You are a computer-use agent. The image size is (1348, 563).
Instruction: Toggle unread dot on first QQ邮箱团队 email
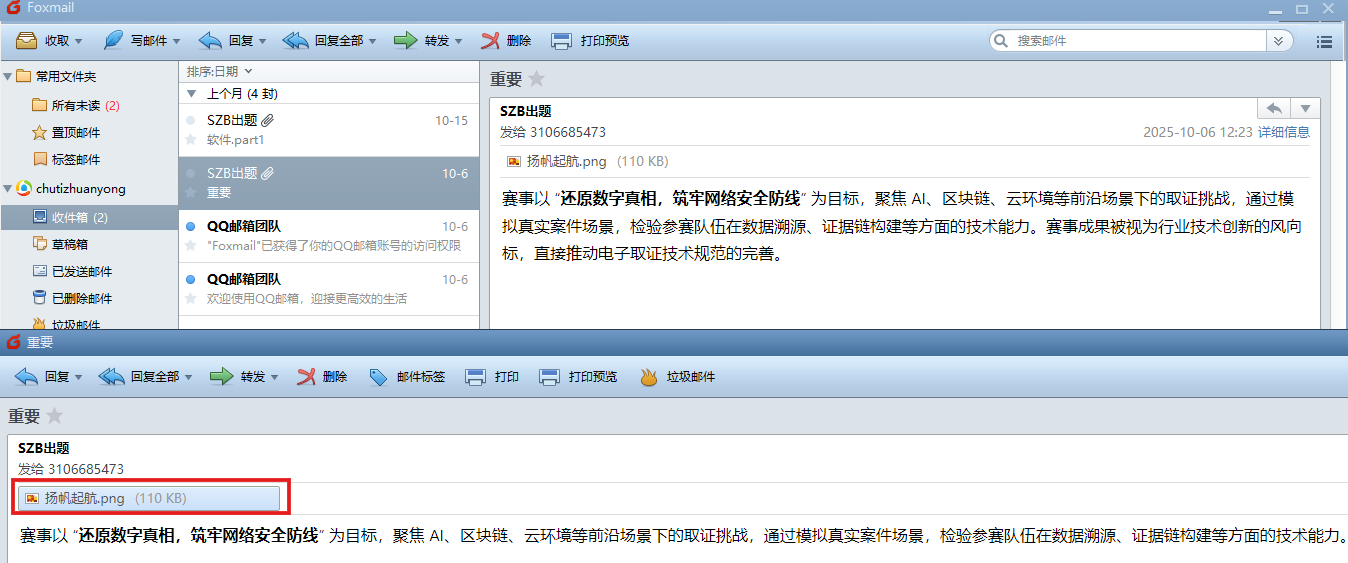[191, 227]
